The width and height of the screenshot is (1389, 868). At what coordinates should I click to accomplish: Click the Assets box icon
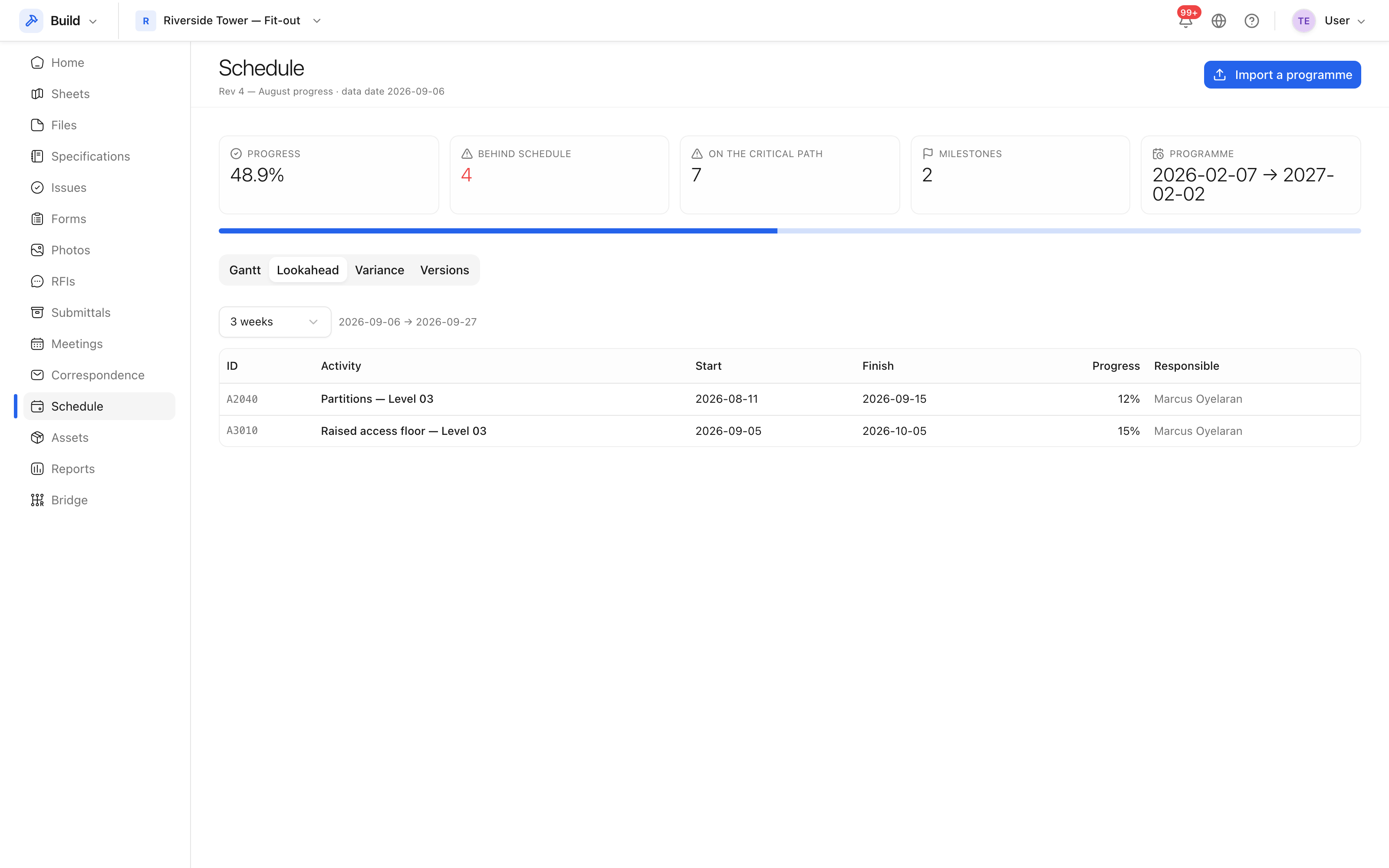click(37, 437)
